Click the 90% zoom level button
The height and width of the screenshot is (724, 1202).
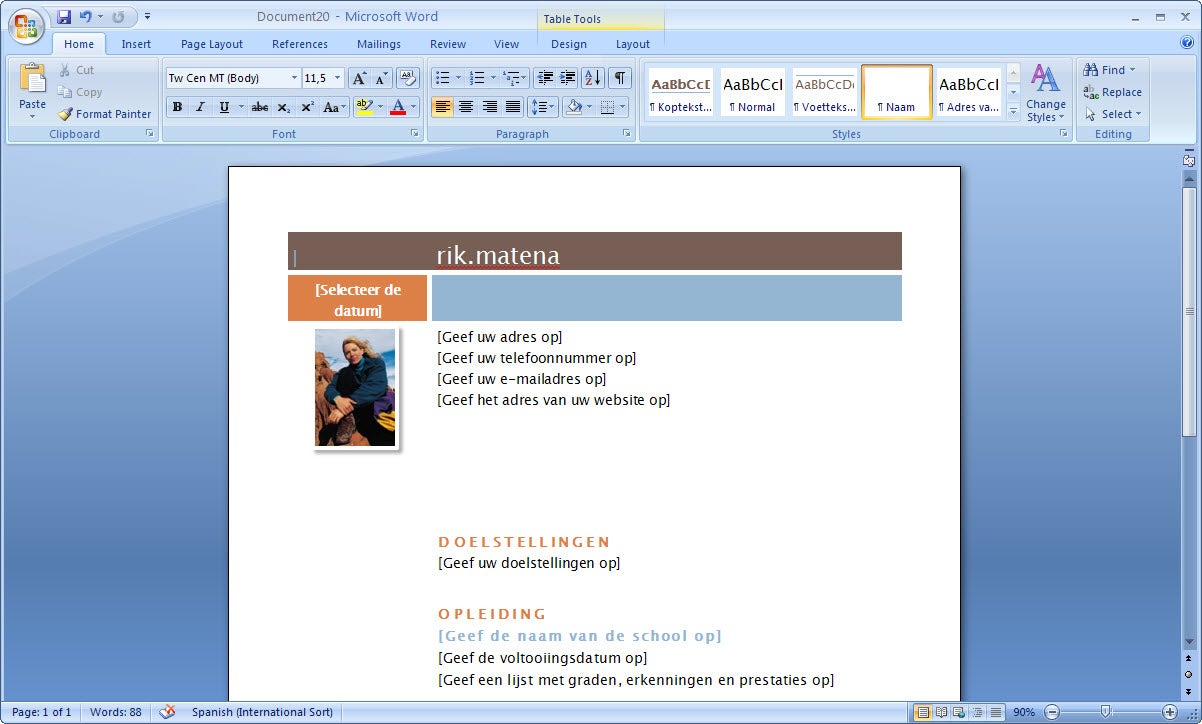pyautogui.click(x=1024, y=712)
